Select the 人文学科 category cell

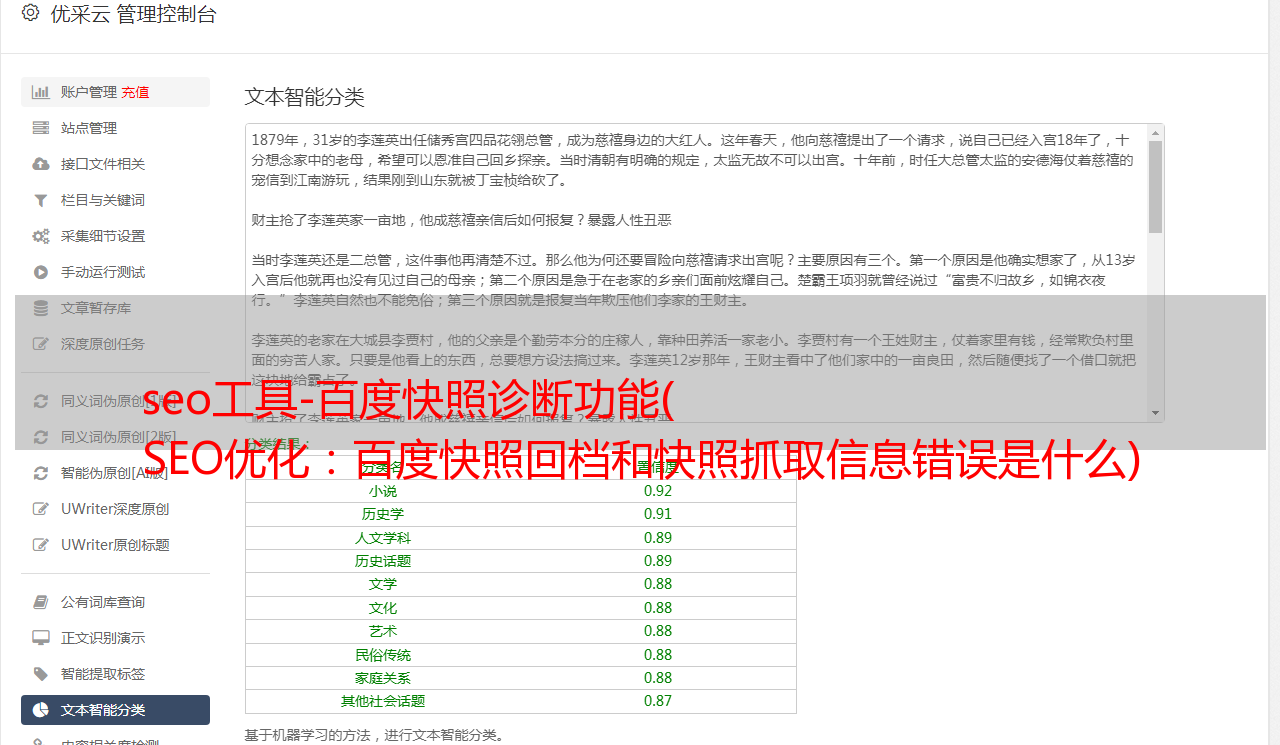[383, 538]
